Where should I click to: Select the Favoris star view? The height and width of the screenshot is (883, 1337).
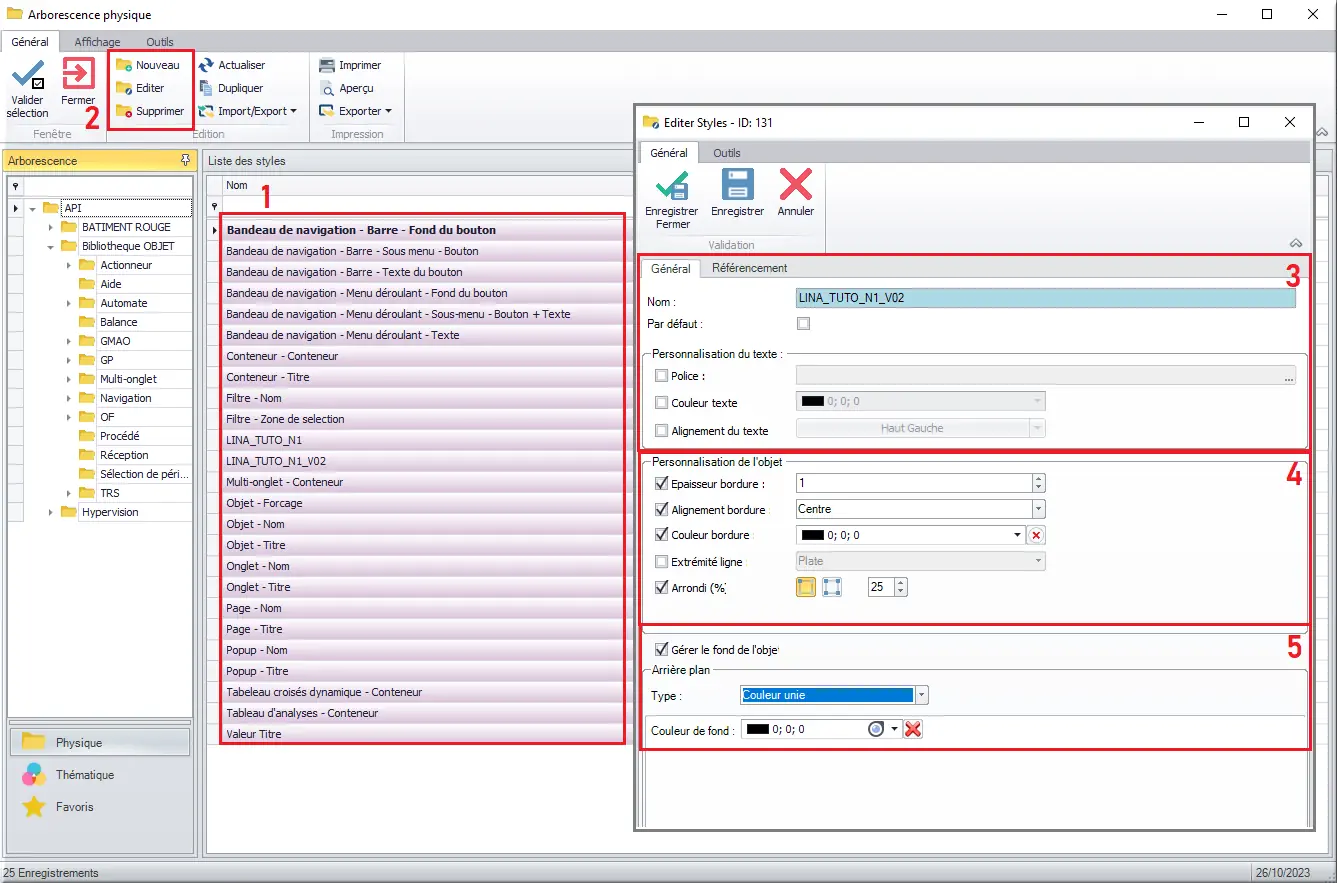tap(99, 806)
